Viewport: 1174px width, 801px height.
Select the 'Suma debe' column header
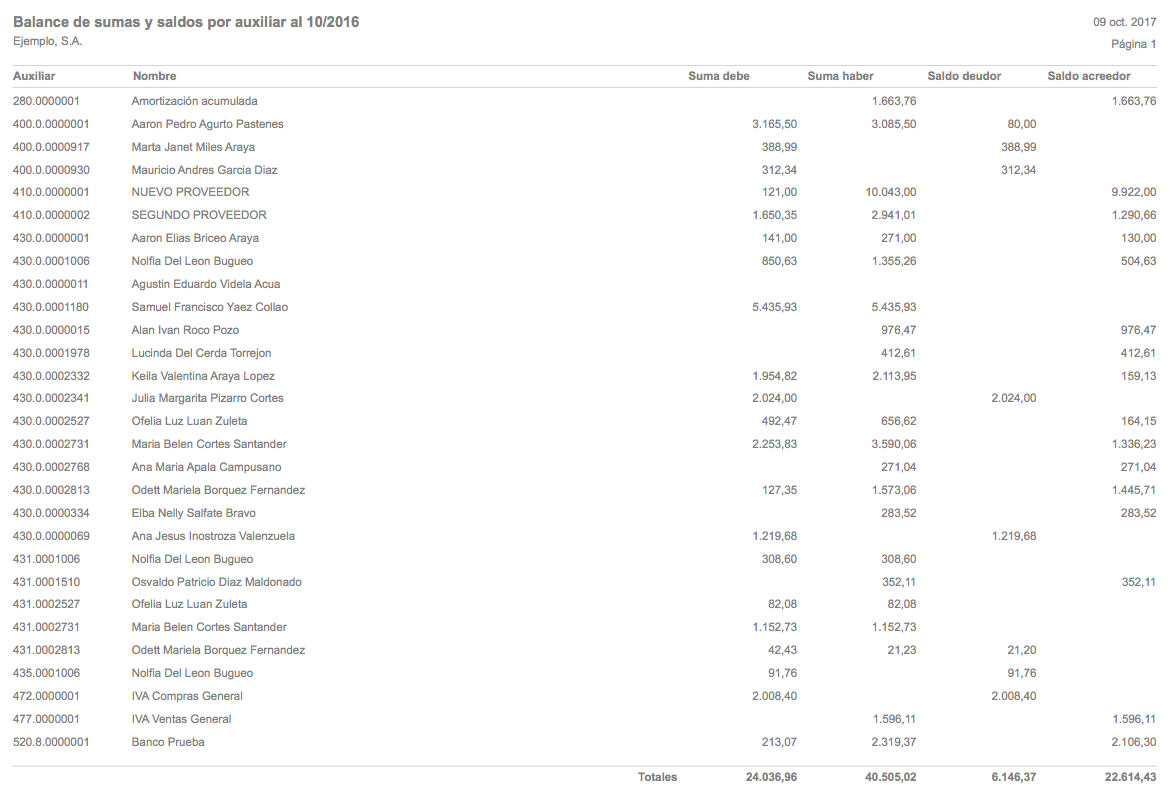(x=718, y=76)
